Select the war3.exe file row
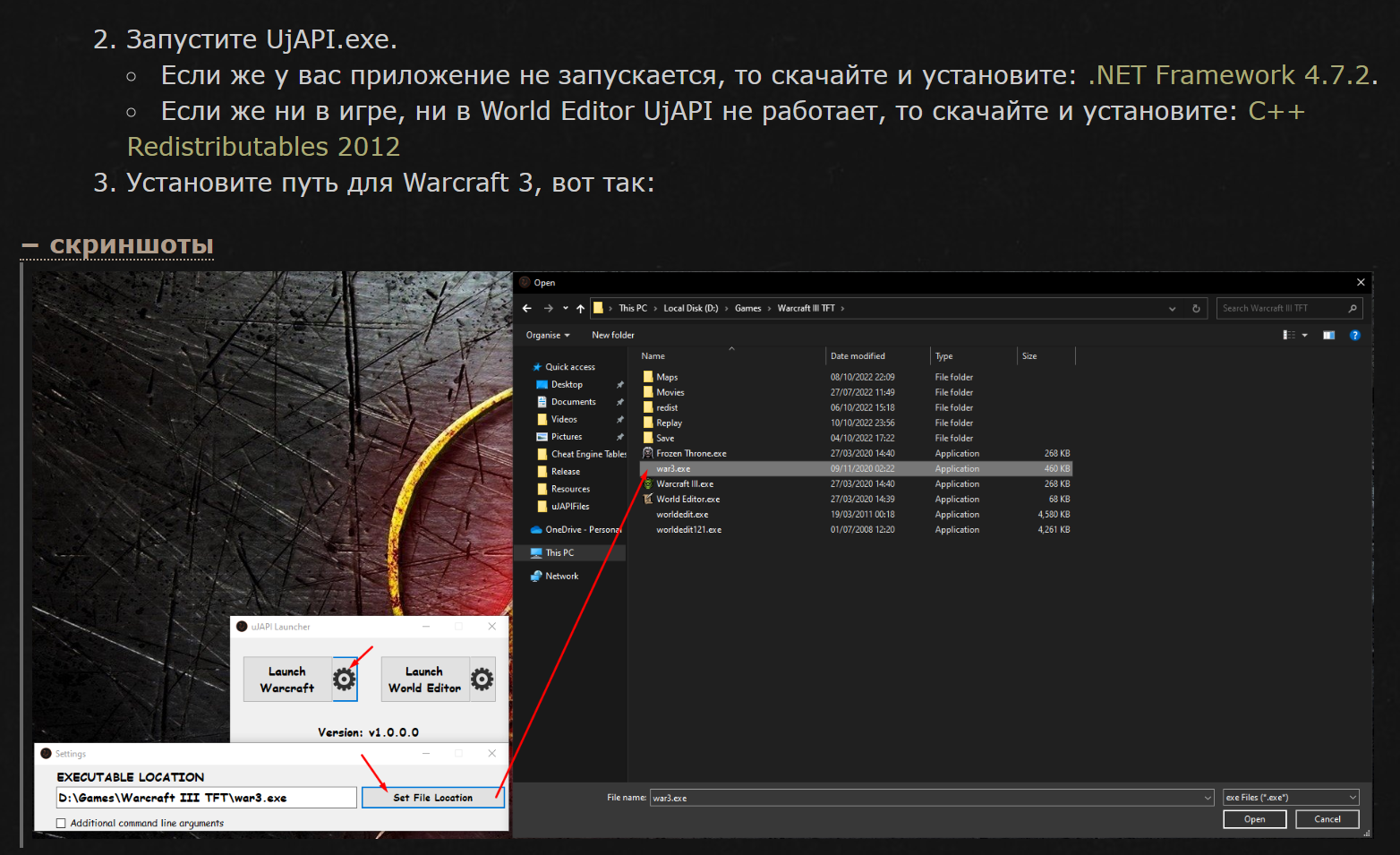Viewport: 1400px width, 855px height. click(x=856, y=468)
